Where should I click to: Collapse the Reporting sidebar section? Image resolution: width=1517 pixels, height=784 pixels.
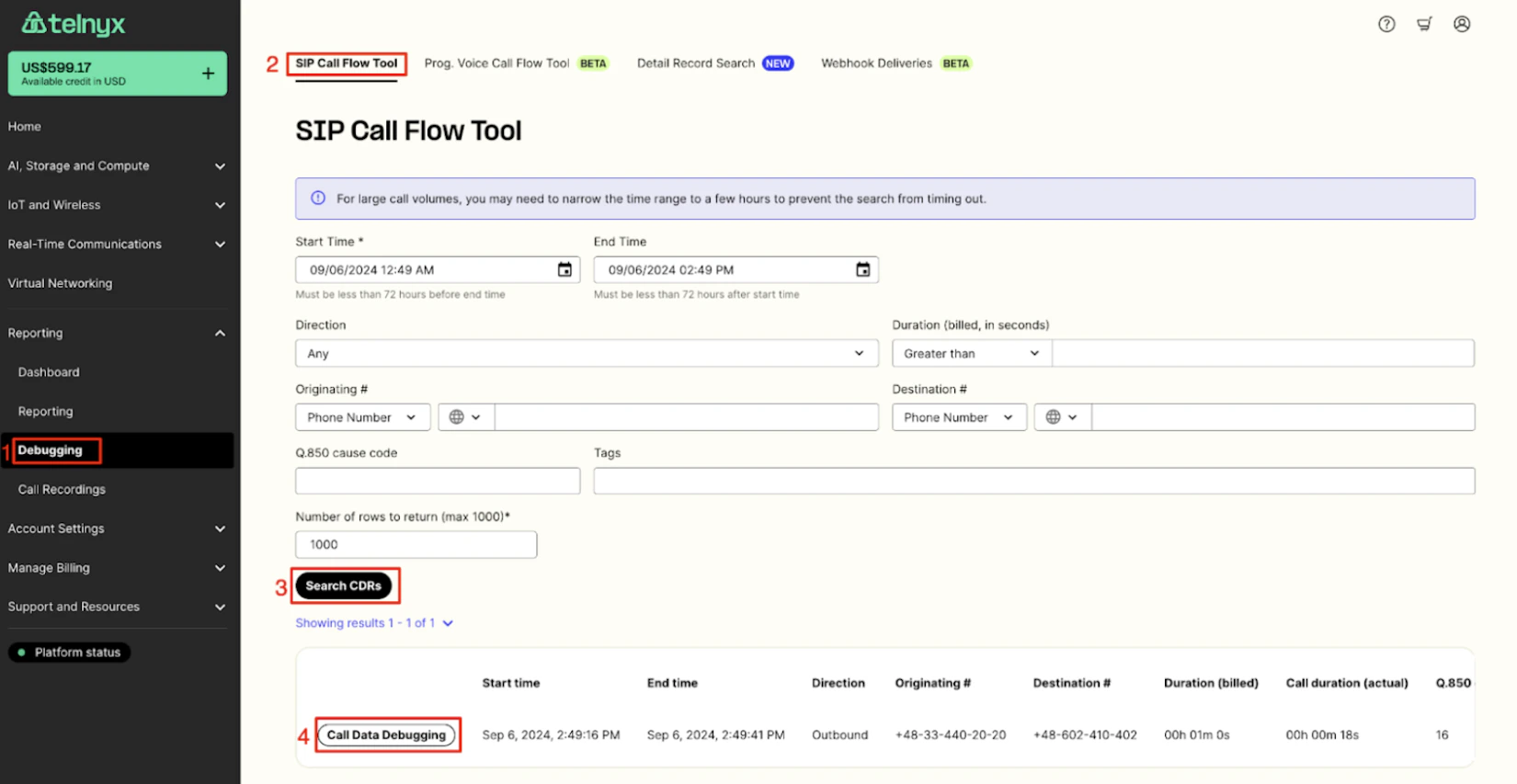[x=117, y=333]
